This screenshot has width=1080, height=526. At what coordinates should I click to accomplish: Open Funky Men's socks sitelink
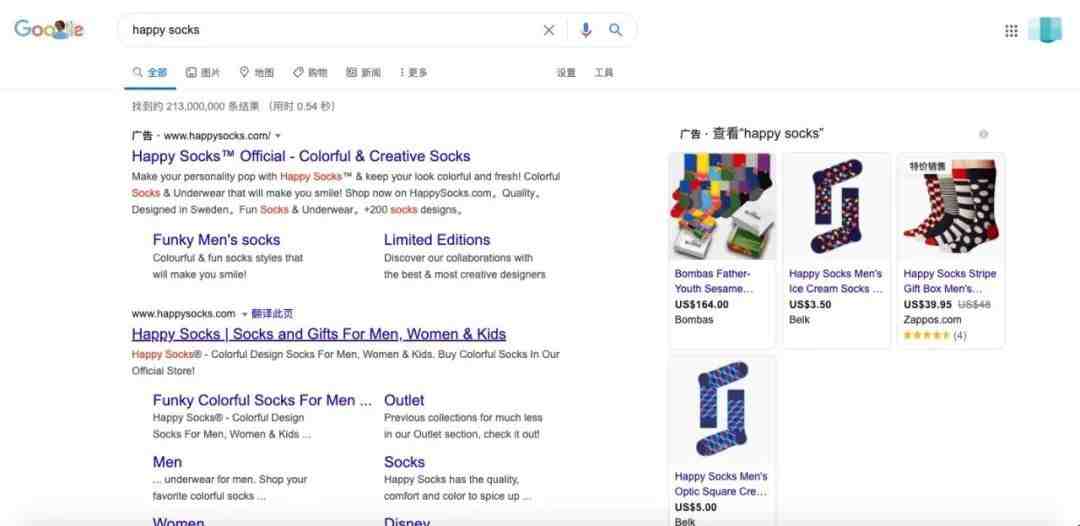216,240
